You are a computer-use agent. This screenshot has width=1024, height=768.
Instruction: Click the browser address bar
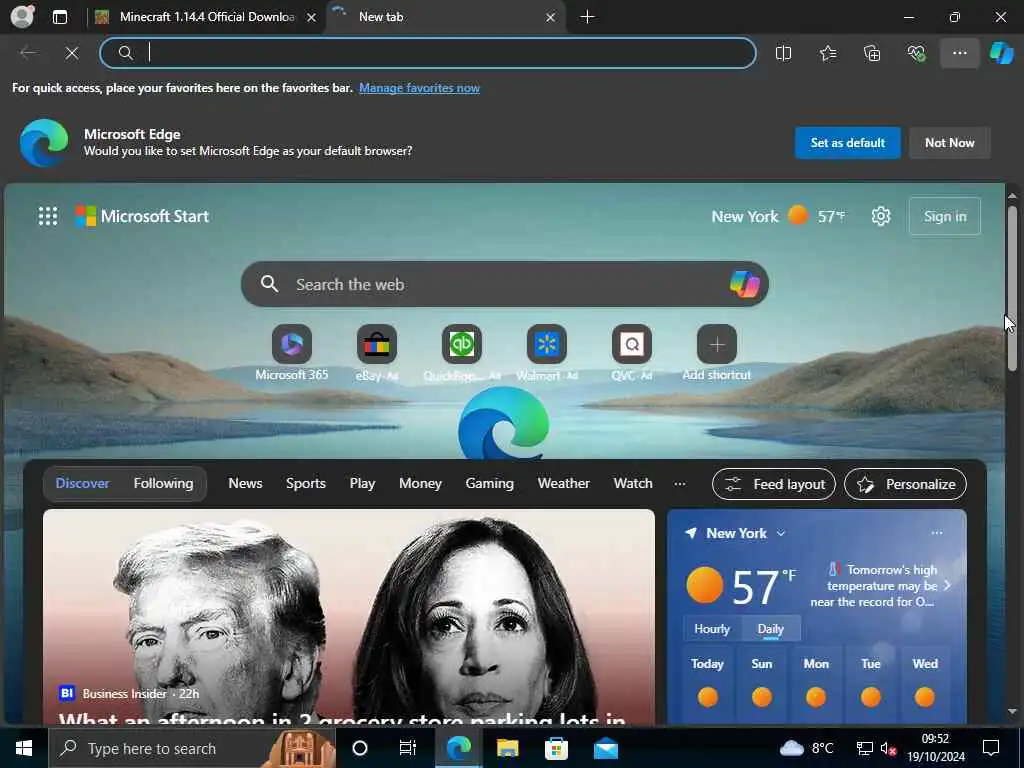(x=428, y=53)
